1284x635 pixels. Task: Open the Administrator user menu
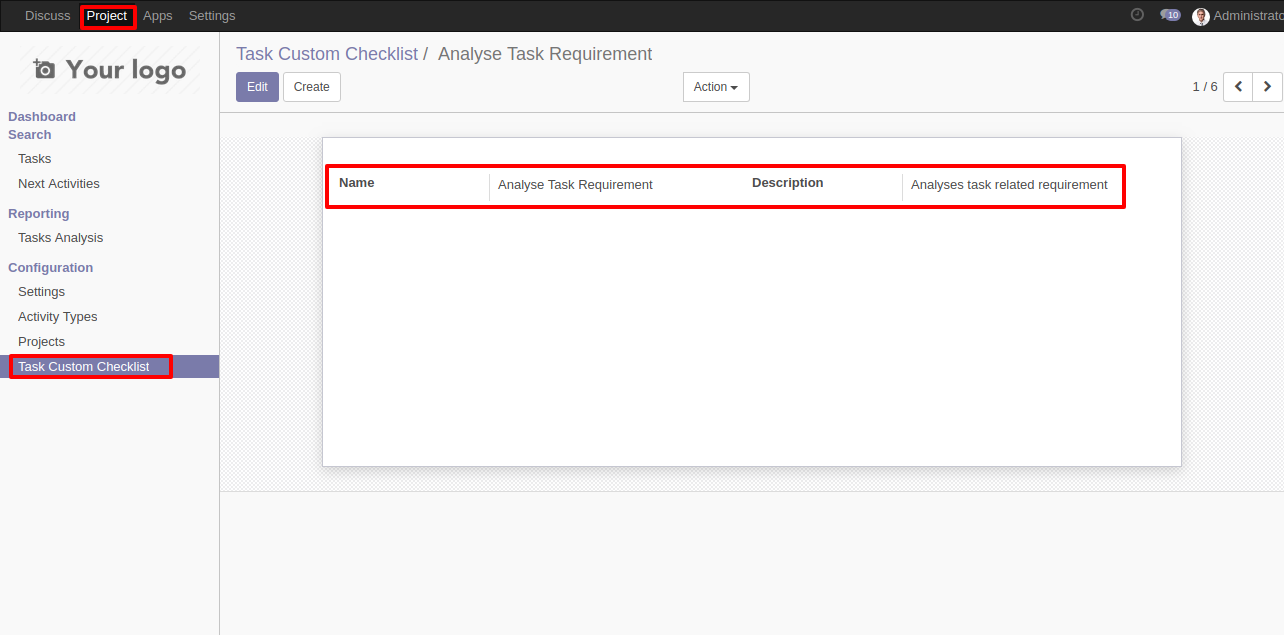[x=1238, y=16]
